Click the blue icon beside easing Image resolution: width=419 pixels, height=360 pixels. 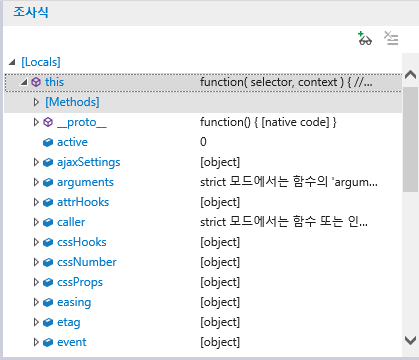click(48, 302)
